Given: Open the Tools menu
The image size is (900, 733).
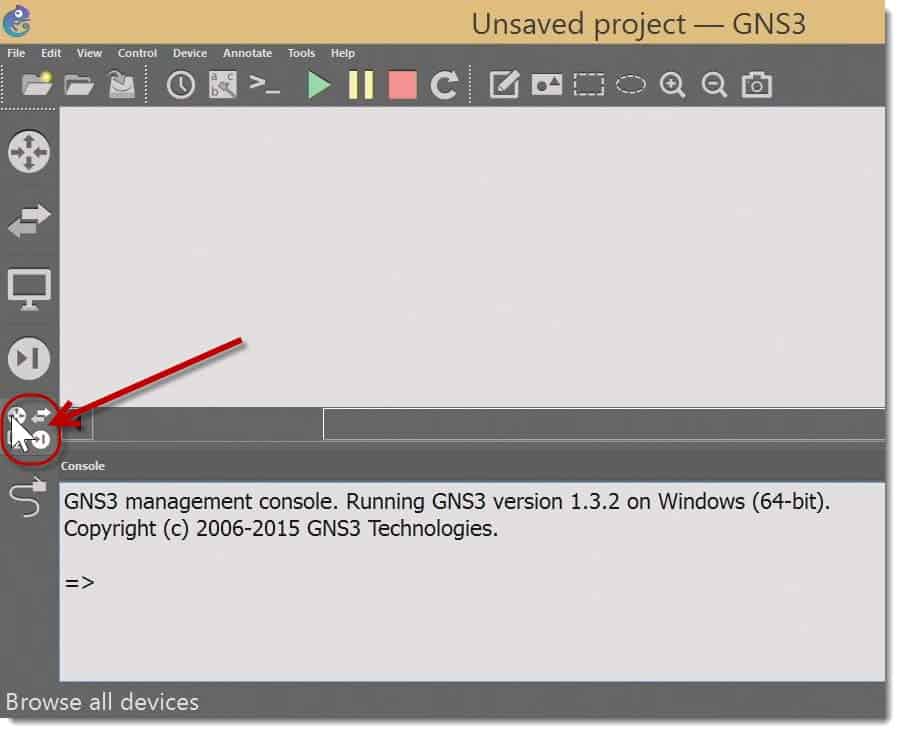Looking at the screenshot, I should 301,53.
